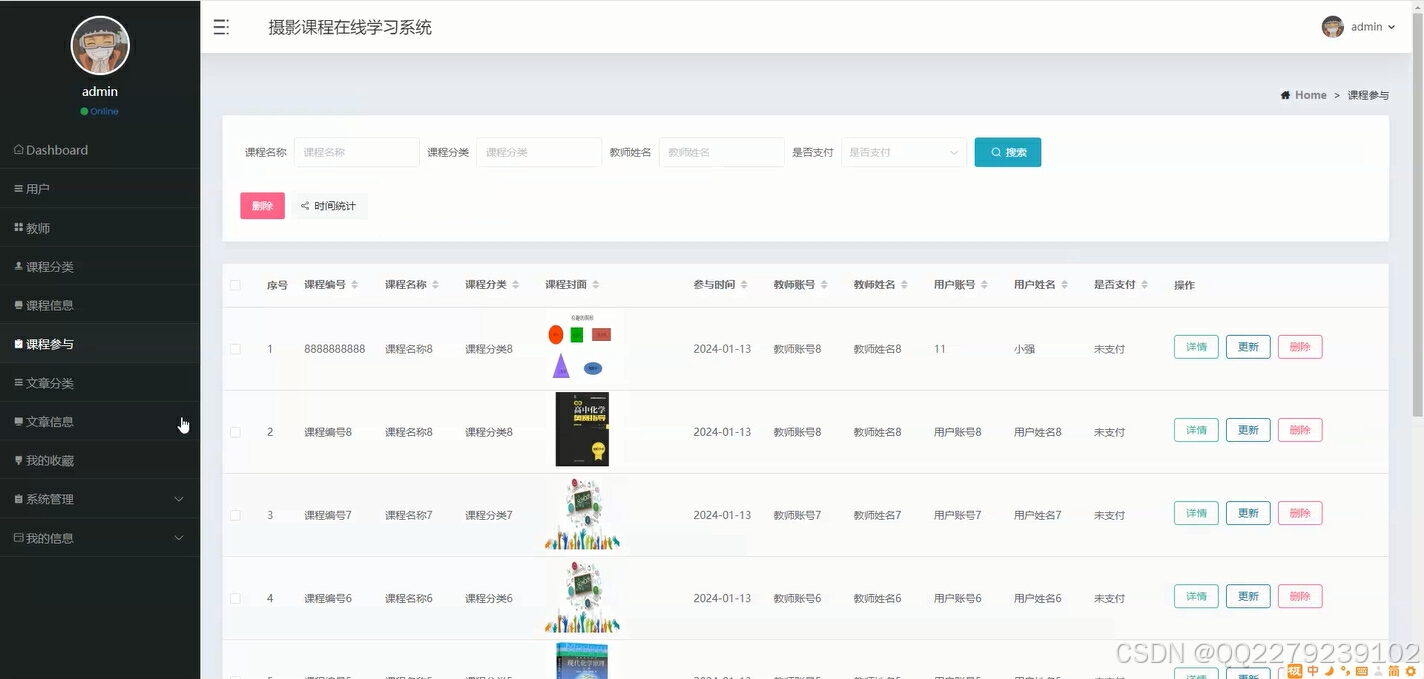
Task: Select the 教师 sidebar icon
Action: 17,227
